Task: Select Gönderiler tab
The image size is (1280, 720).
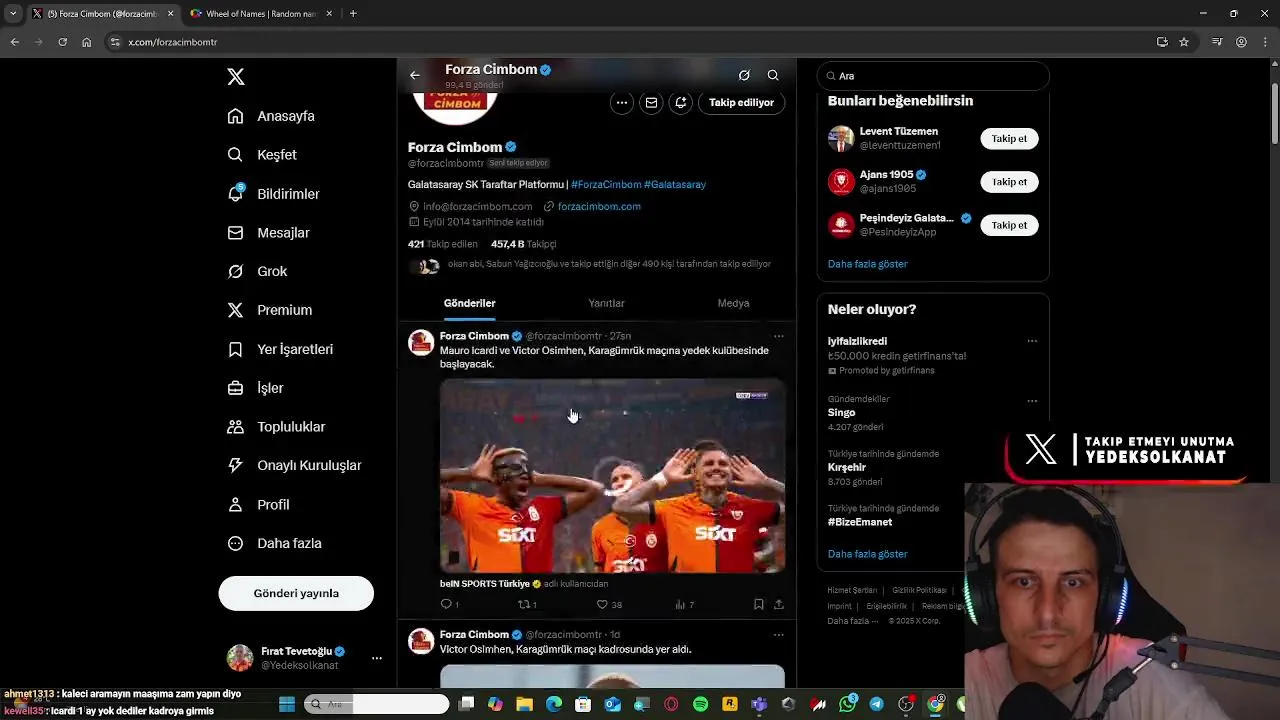Action: [x=469, y=303]
